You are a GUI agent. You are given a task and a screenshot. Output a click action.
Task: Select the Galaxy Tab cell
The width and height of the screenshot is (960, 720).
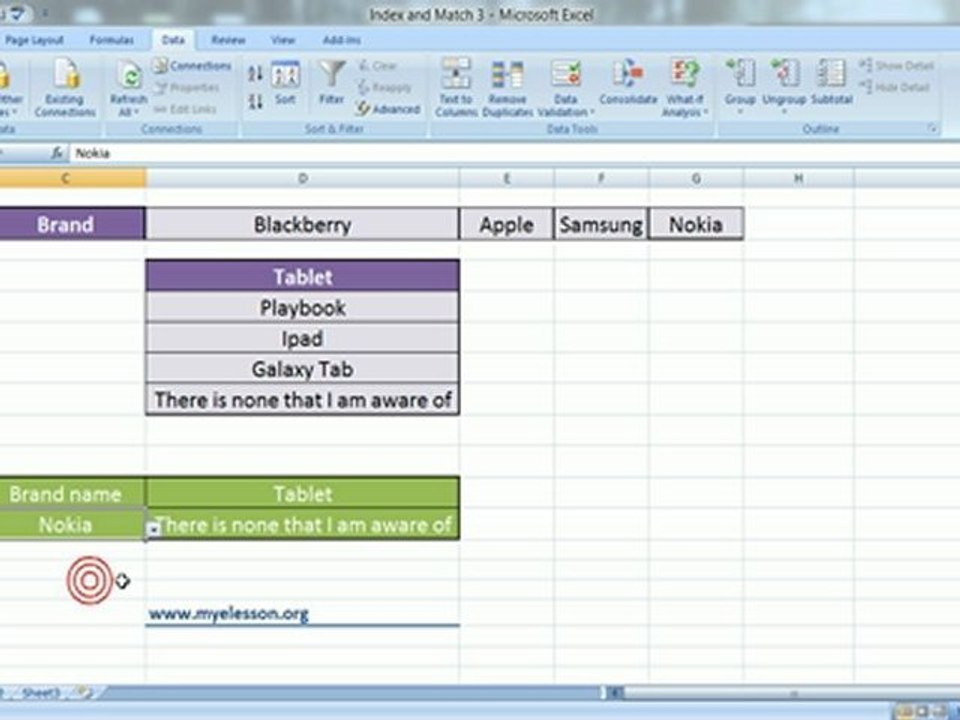tap(302, 369)
